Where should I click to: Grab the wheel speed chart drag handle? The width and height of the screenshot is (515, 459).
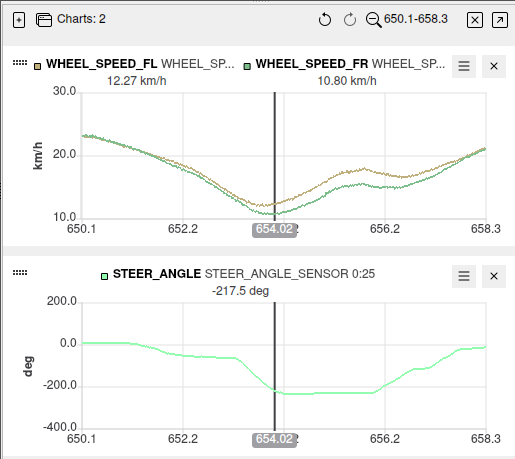pos(20,63)
